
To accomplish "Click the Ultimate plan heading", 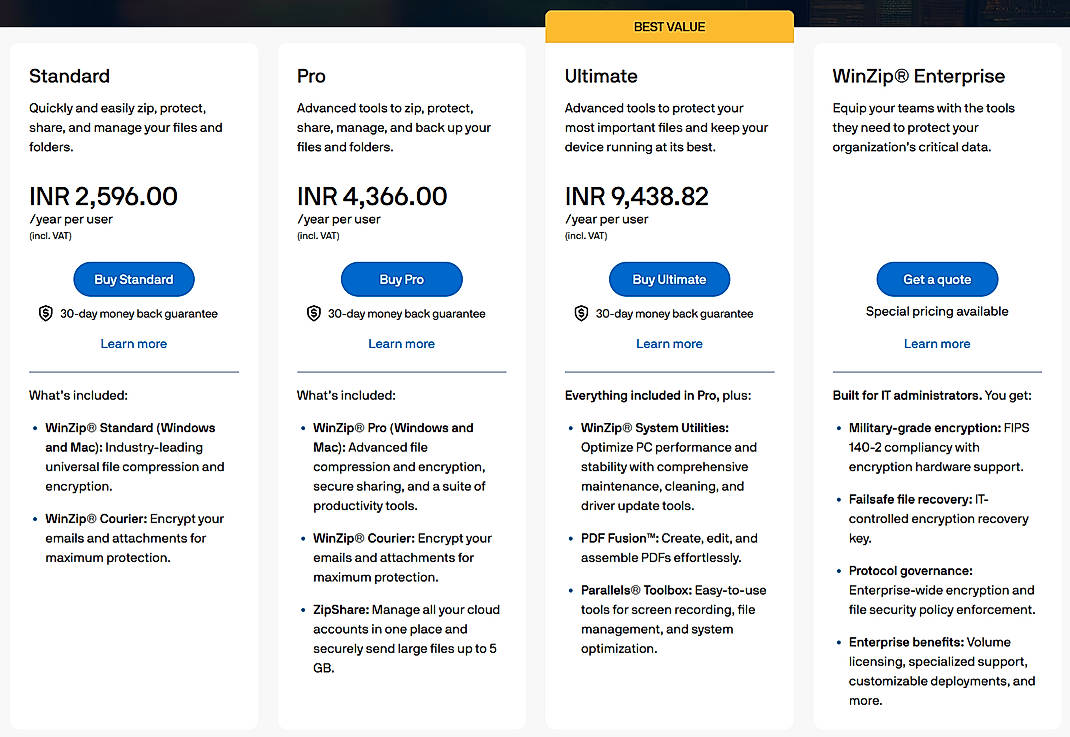I will click(x=601, y=76).
